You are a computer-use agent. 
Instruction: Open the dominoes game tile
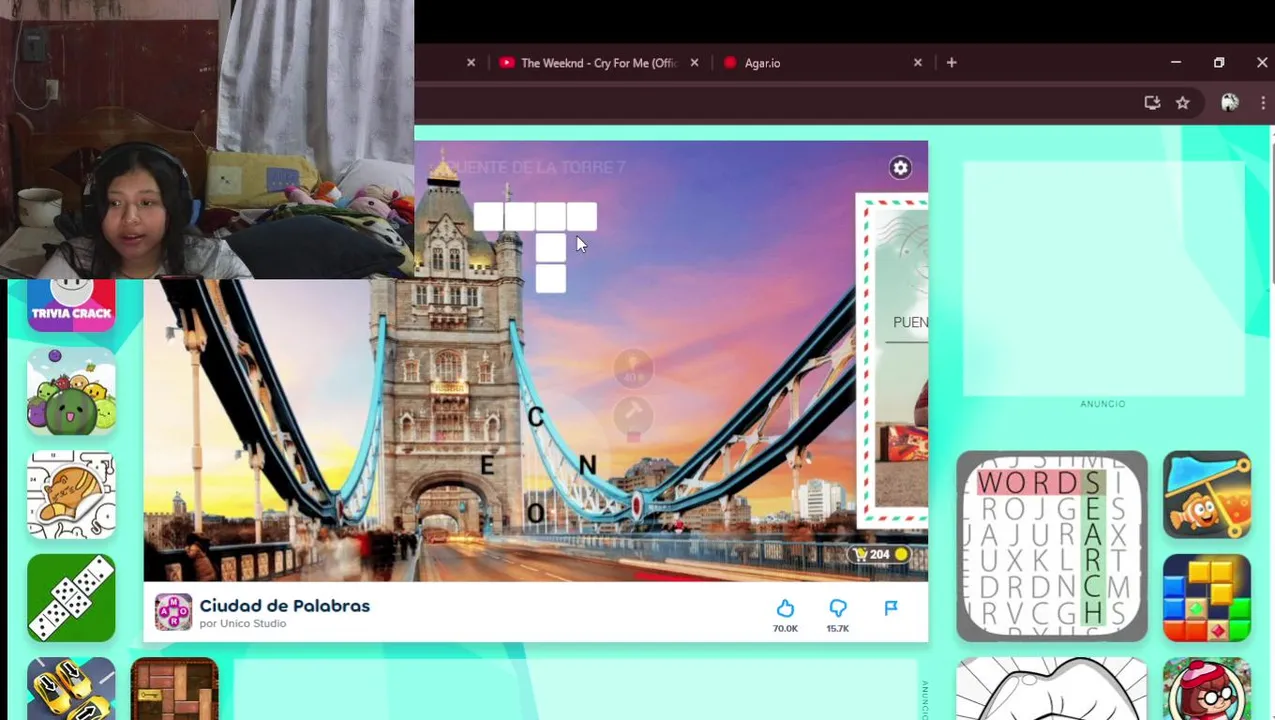click(x=71, y=597)
